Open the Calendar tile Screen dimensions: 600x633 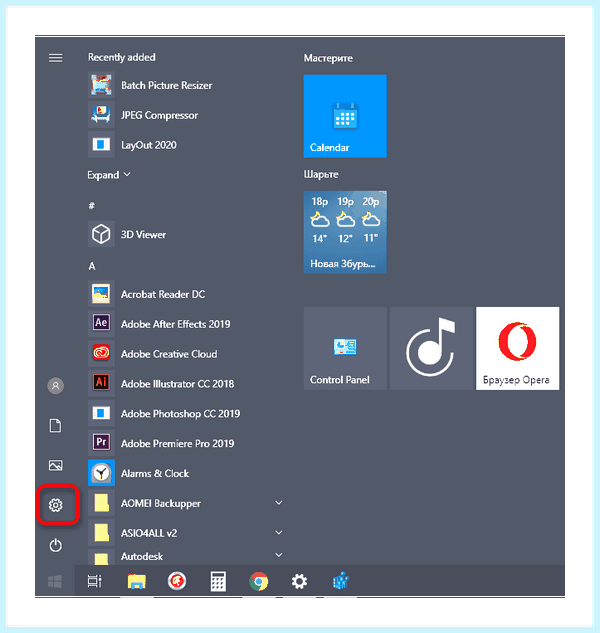click(x=345, y=116)
